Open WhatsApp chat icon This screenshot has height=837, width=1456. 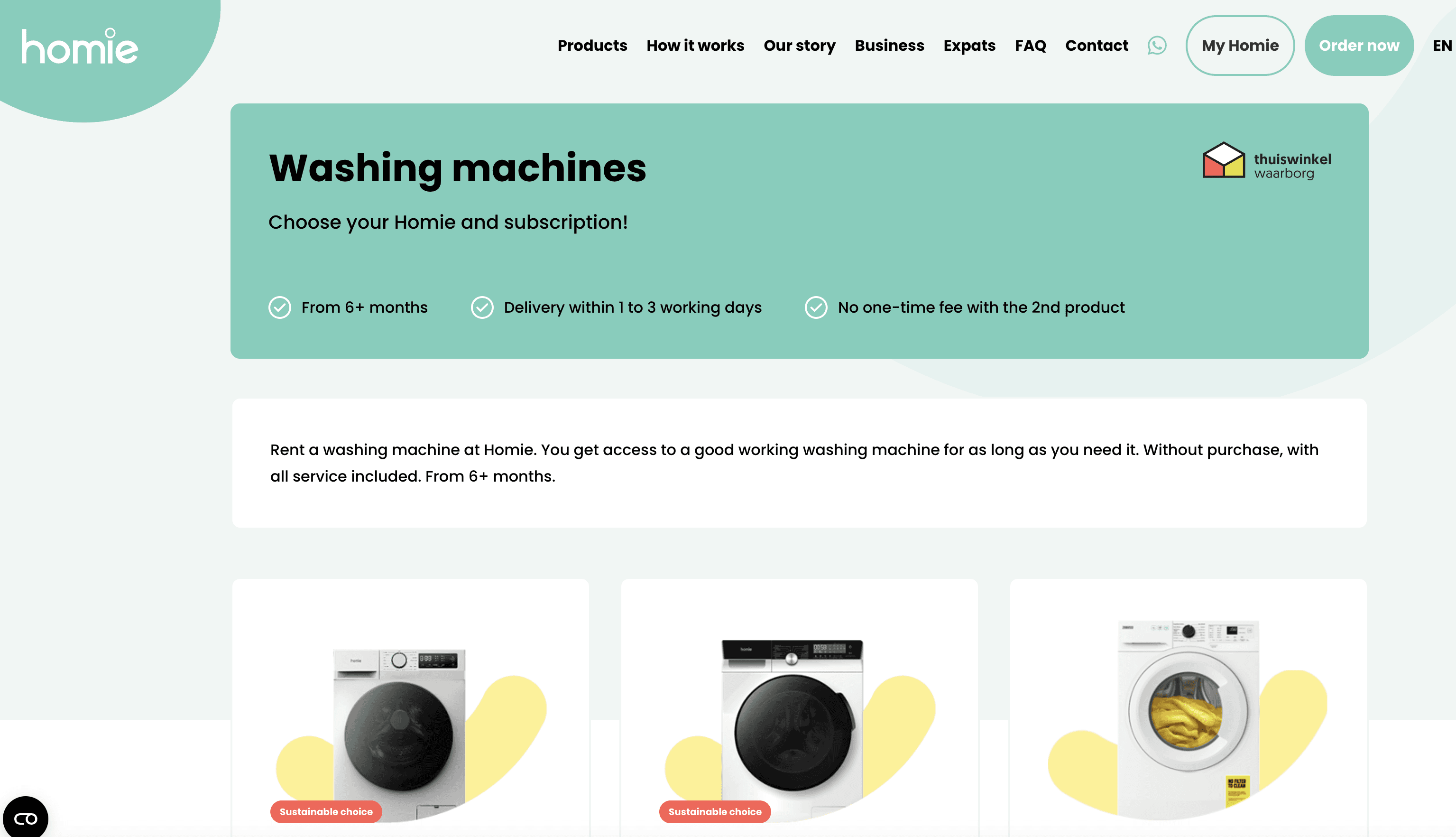coord(1157,46)
